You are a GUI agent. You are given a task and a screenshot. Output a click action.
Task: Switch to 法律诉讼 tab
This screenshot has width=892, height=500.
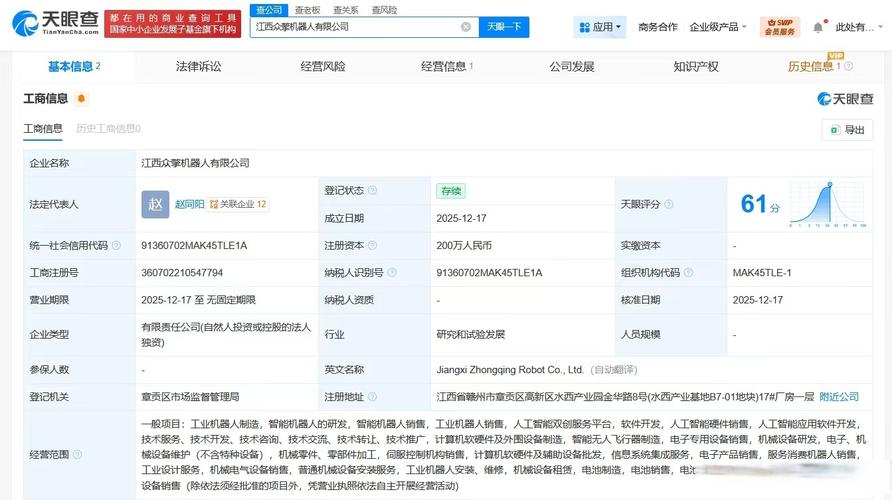pos(199,67)
